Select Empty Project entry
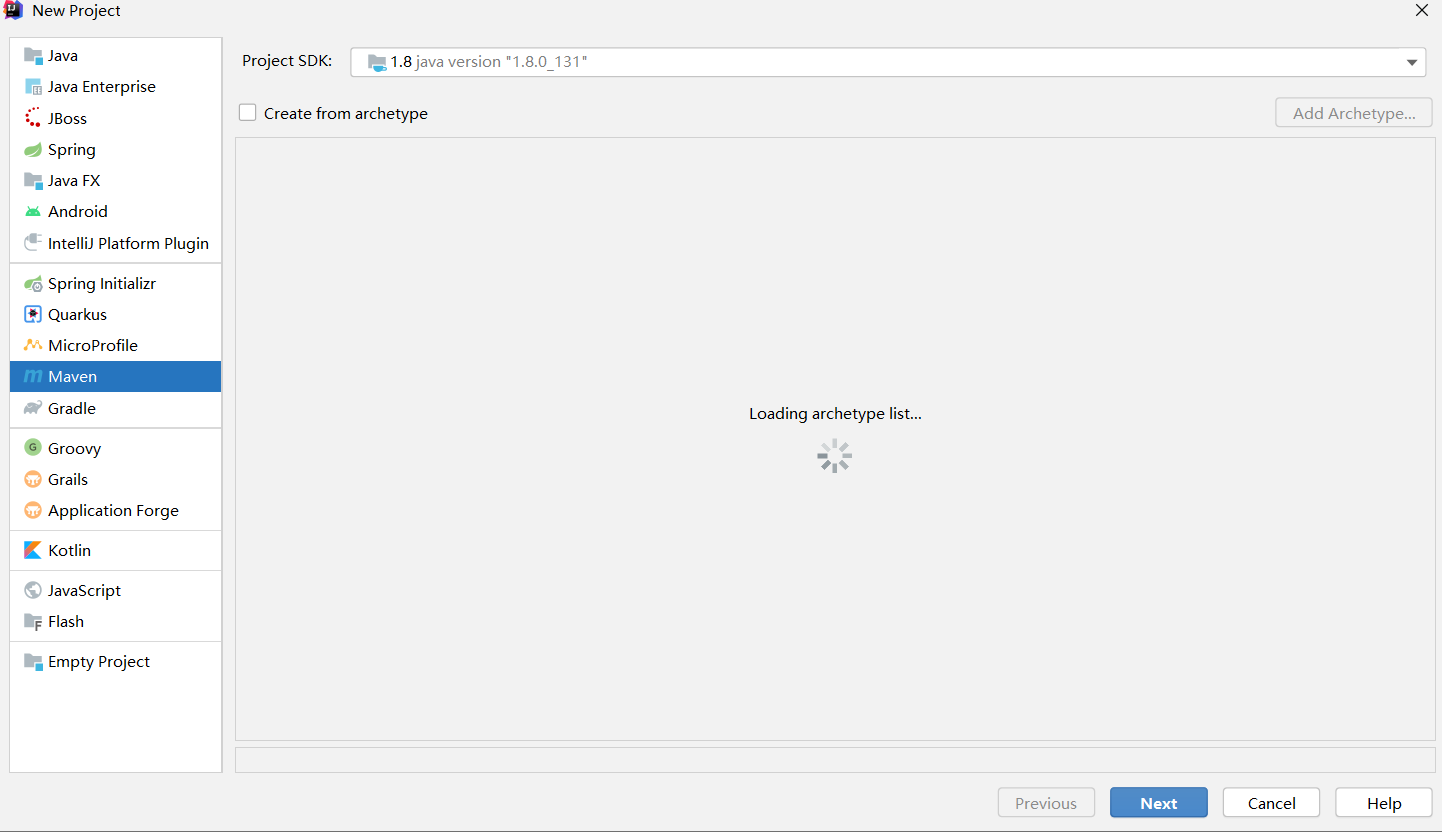The height and width of the screenshot is (832, 1442). click(115, 662)
